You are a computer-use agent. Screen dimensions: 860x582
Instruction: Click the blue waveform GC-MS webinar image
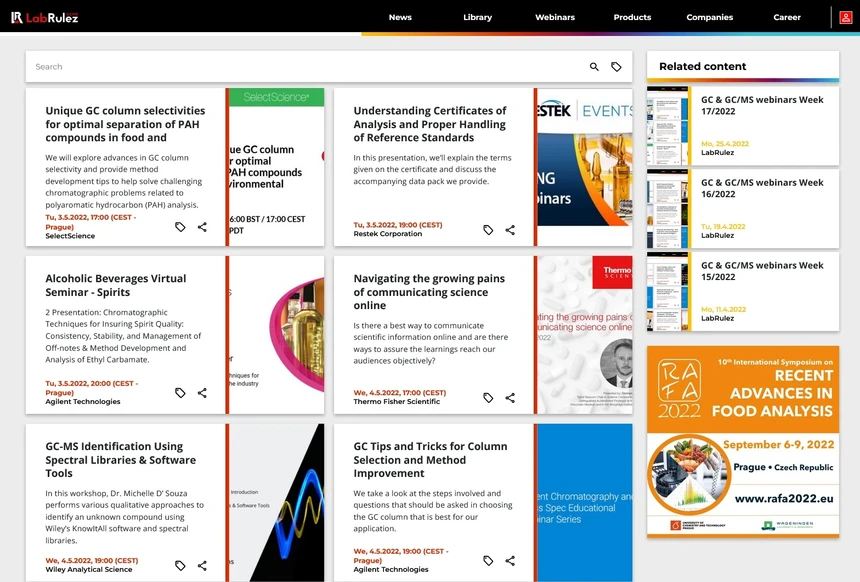[276, 502]
